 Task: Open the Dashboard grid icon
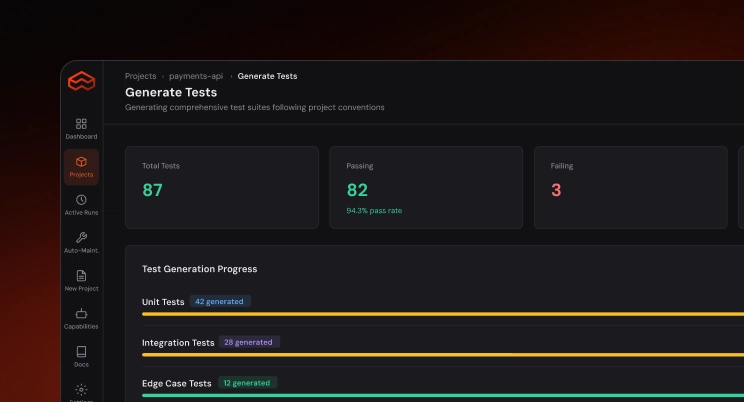81,124
